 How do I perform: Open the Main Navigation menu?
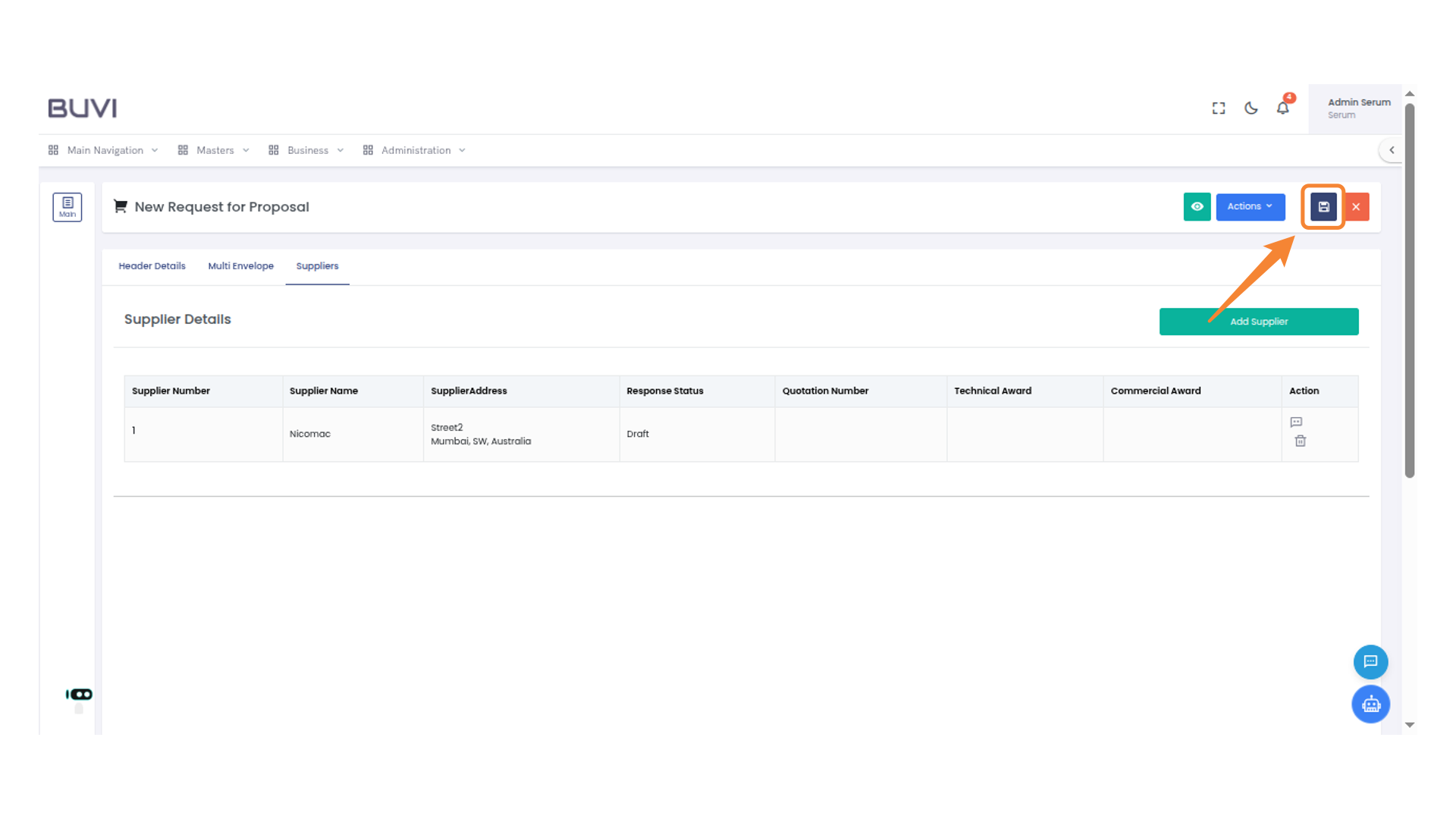(x=104, y=150)
